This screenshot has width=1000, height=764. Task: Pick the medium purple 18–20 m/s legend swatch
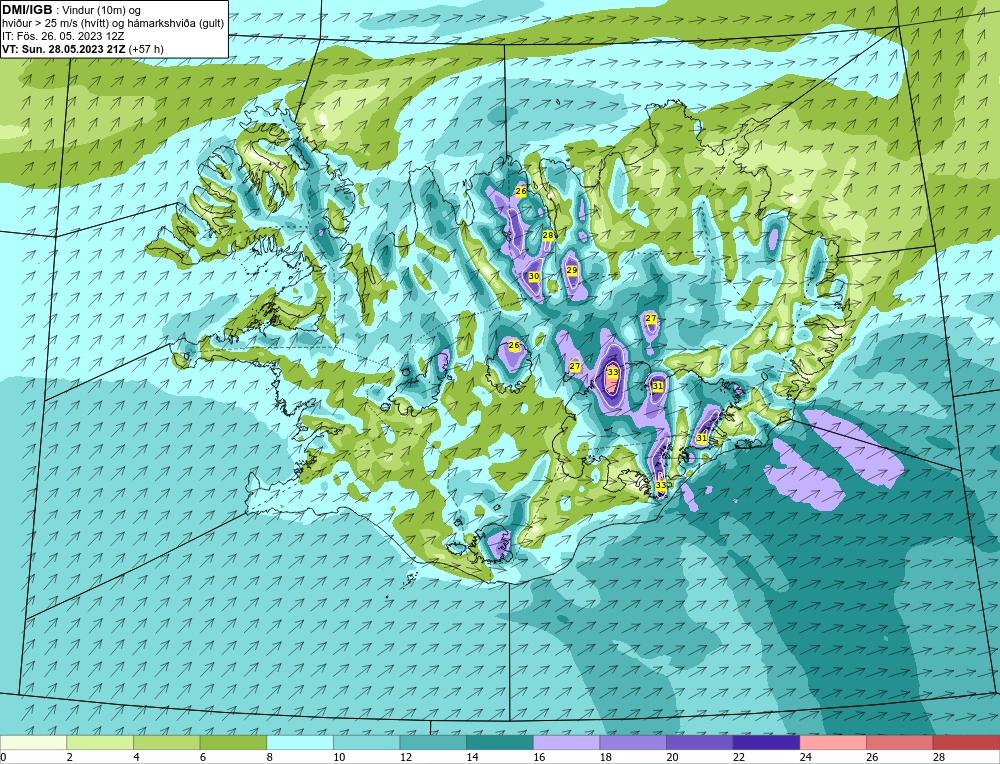633,743
